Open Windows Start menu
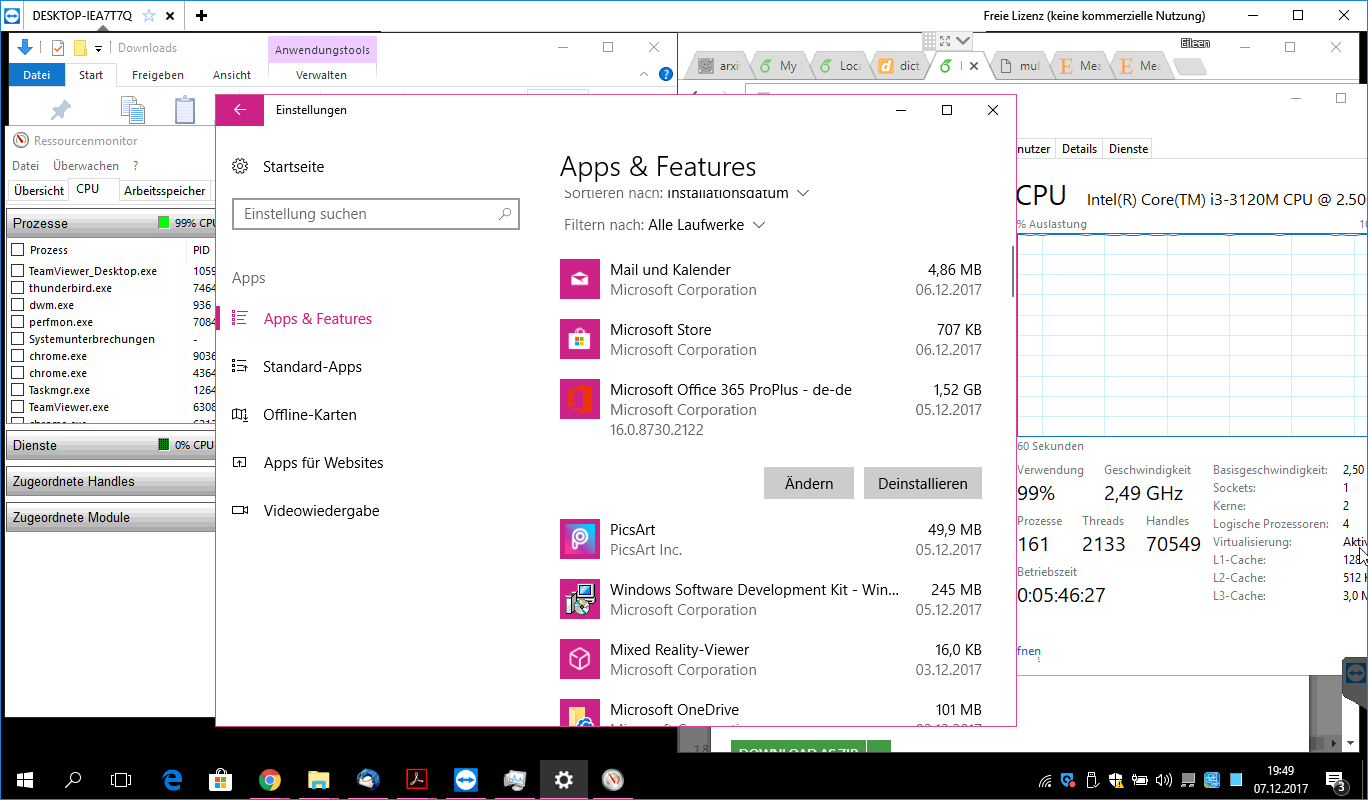 (x=24, y=780)
